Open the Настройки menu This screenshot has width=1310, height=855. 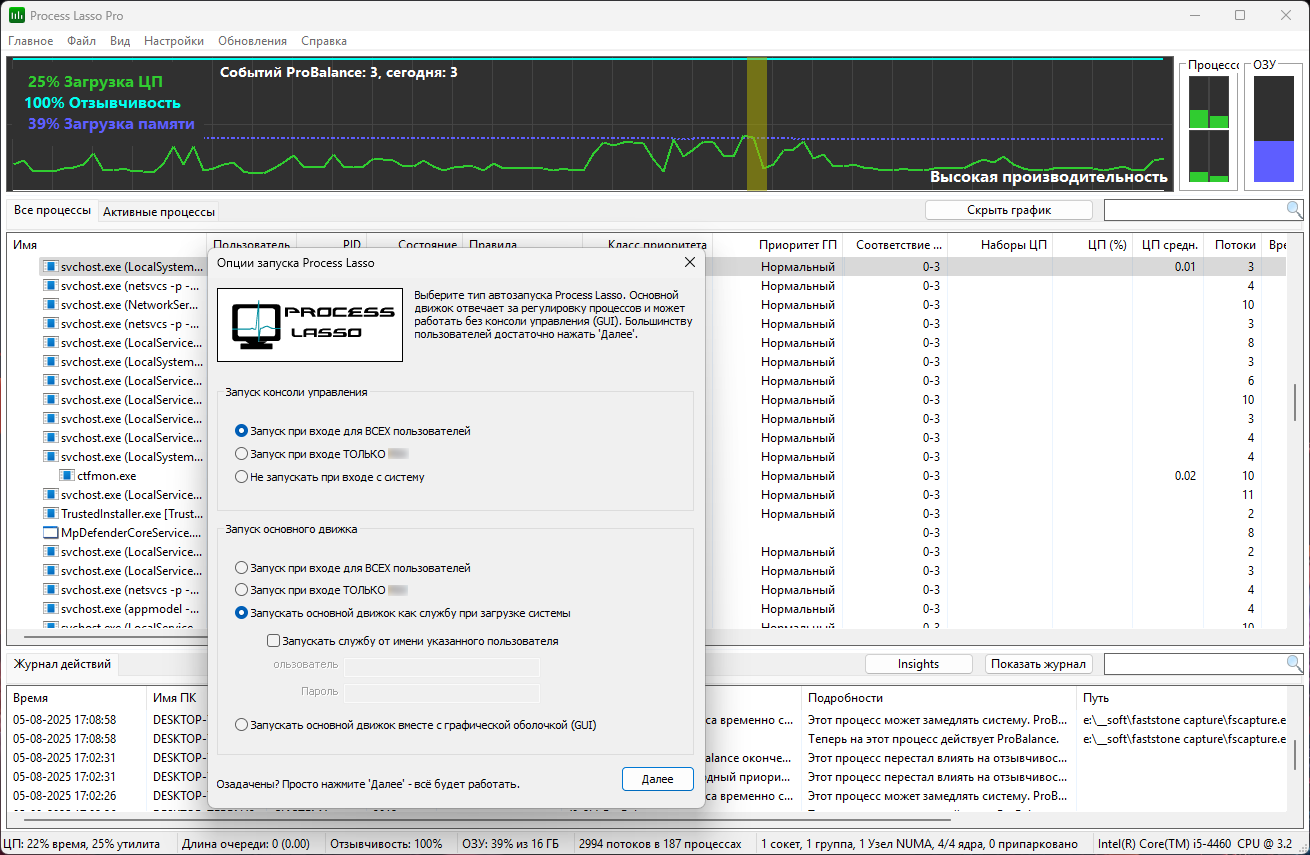point(174,41)
